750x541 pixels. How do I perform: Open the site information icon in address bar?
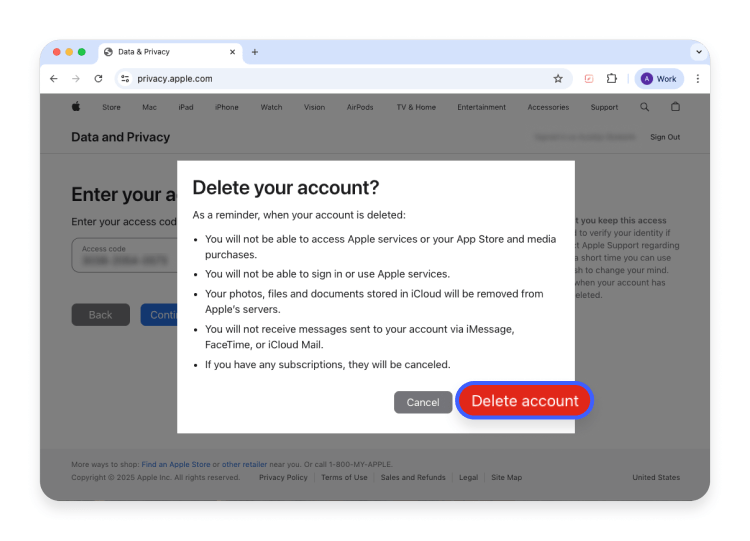tap(125, 78)
